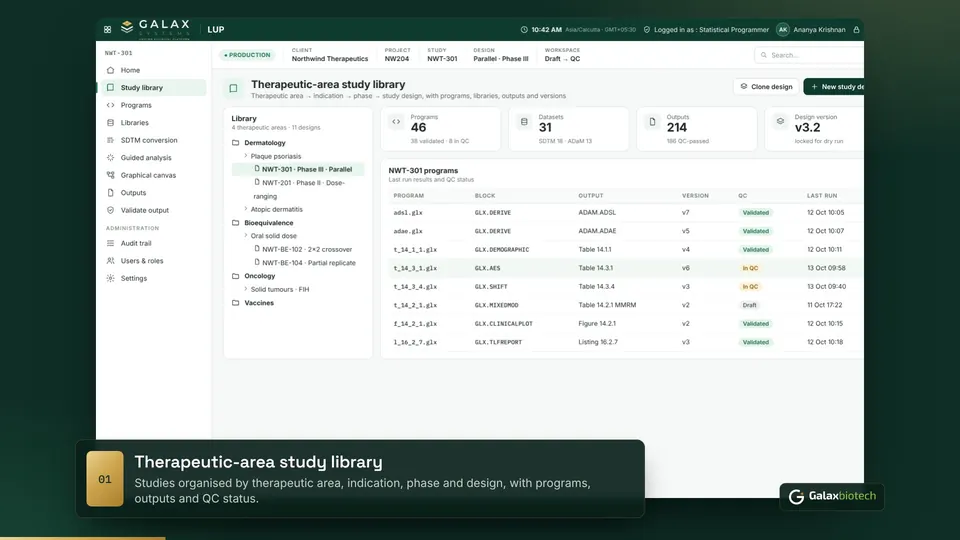
Task: Click the f_14_2_1.glx program name
Action: click(x=415, y=324)
